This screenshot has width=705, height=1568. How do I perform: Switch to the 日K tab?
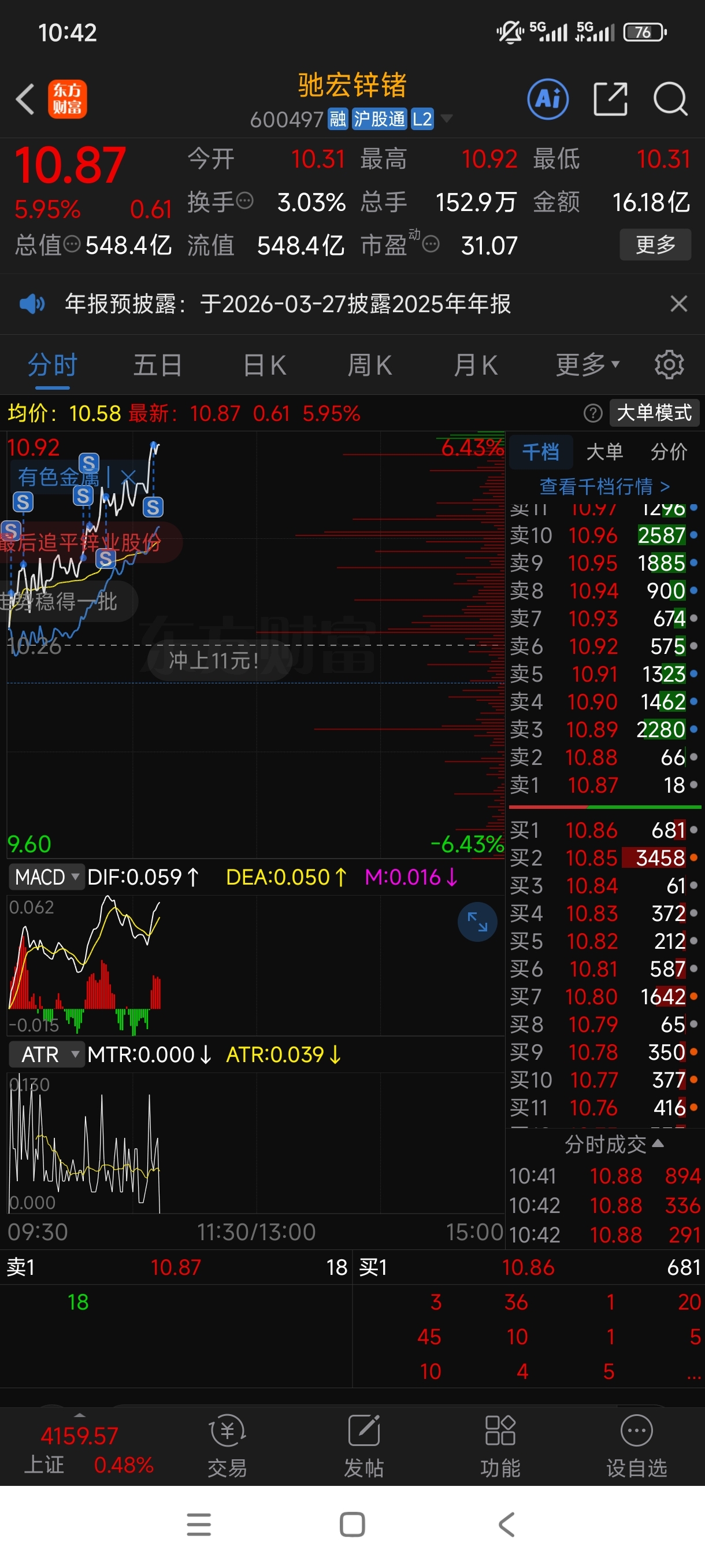264,365
